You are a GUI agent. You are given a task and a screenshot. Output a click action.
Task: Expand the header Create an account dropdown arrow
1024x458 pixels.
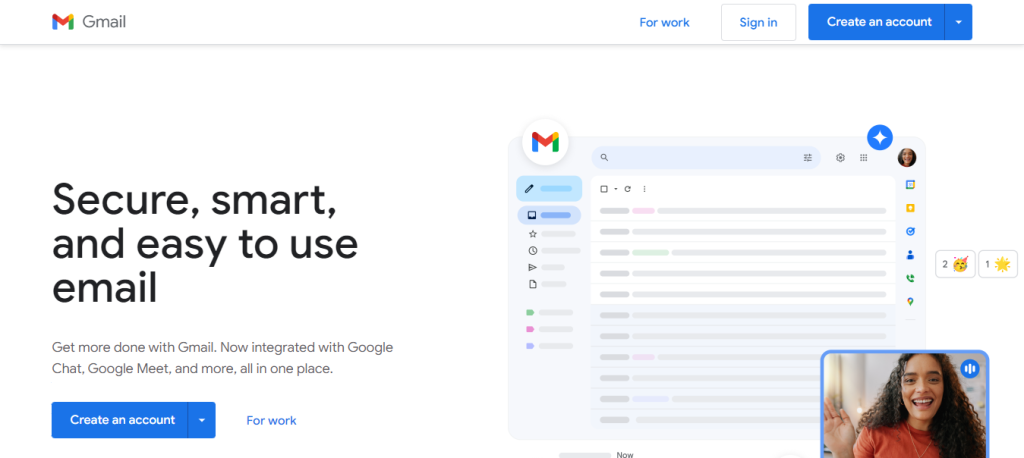tap(959, 22)
